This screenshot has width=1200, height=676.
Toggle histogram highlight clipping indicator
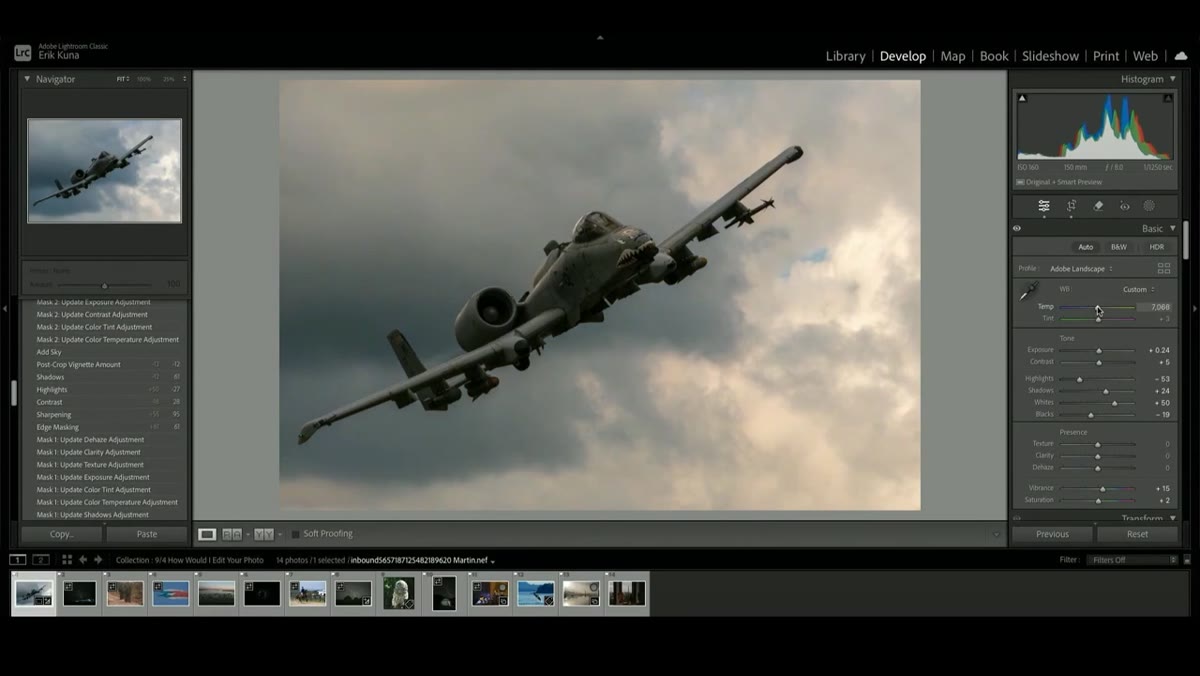coord(1167,98)
